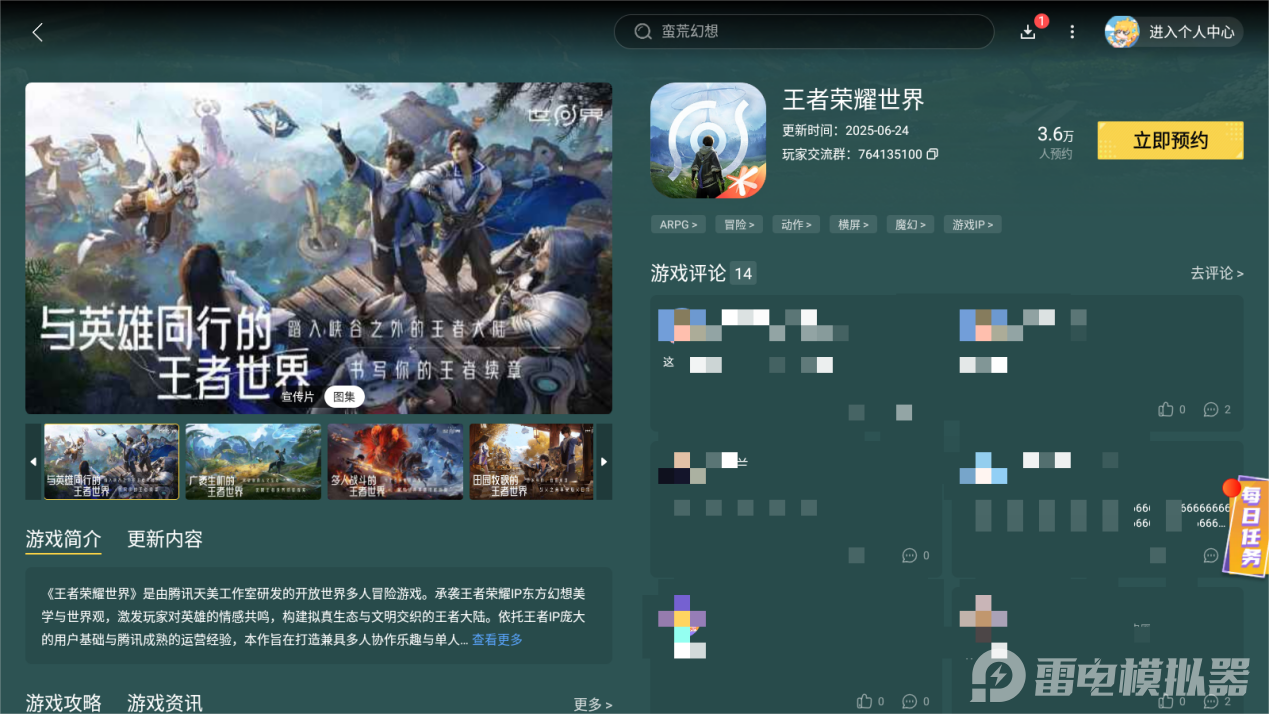This screenshot has width=1269, height=714.
Task: Click the back arrow at top left
Action: pos(37,31)
